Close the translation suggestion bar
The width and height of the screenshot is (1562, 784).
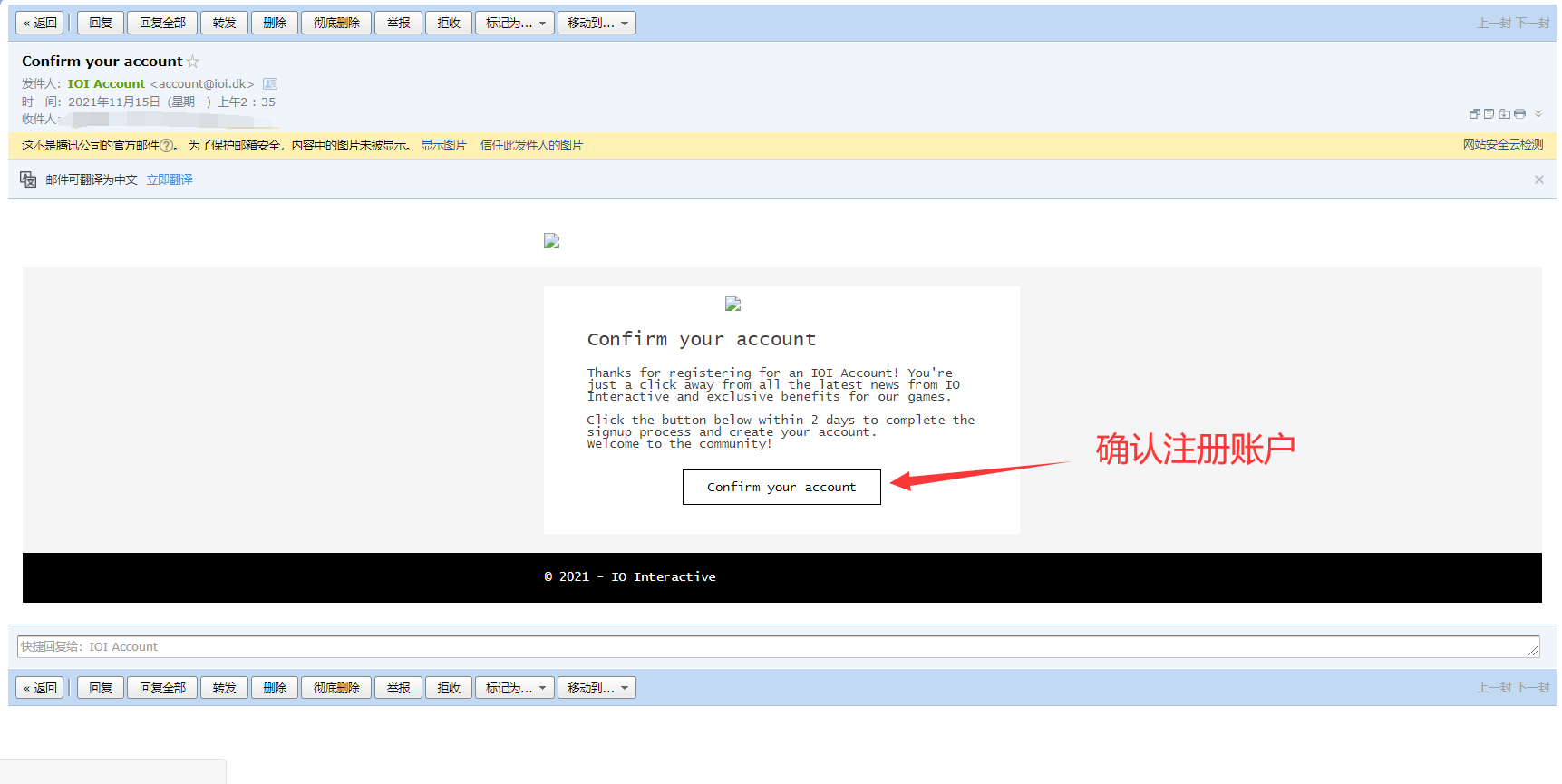point(1538,179)
